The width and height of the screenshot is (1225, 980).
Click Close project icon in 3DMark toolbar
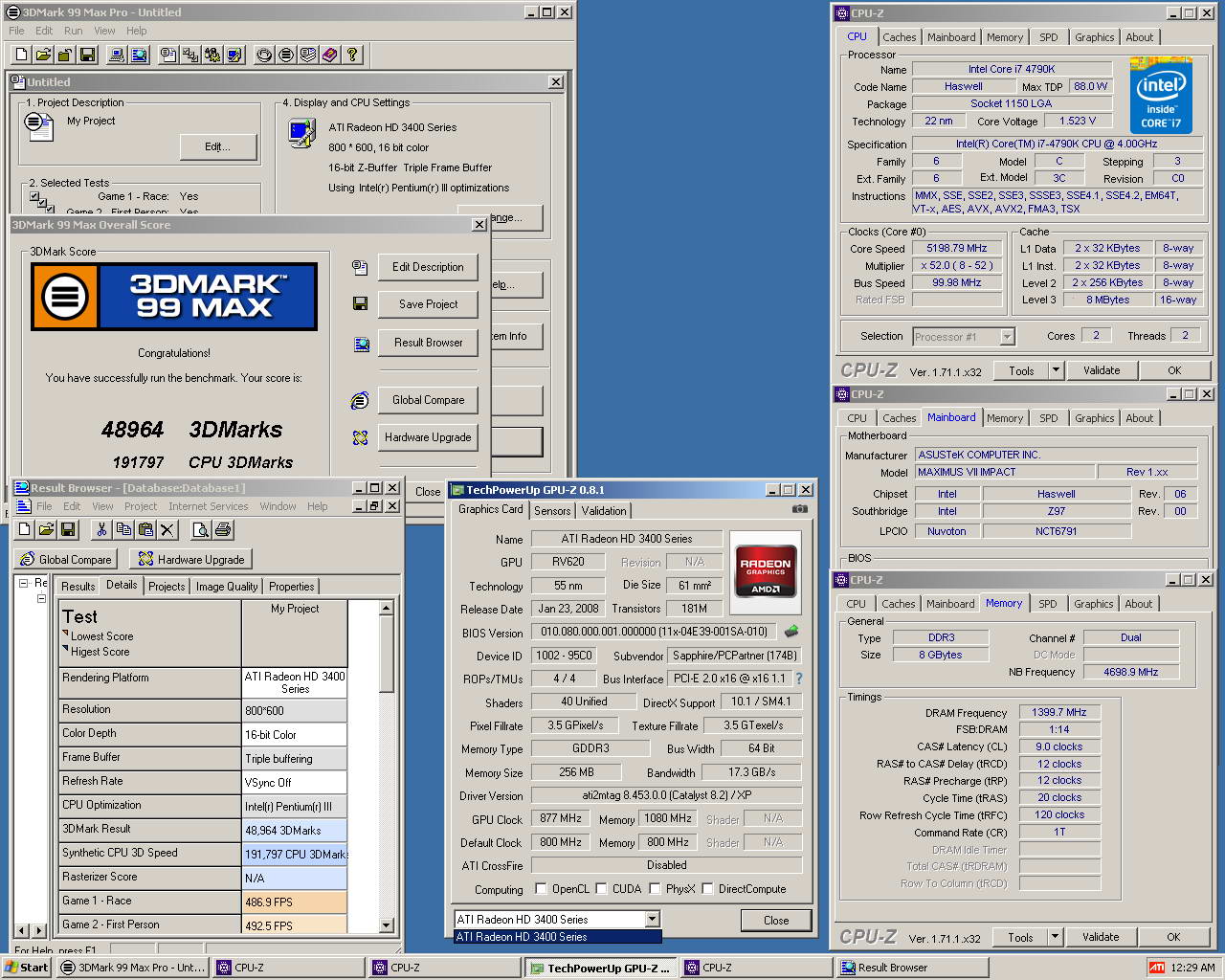(65, 55)
